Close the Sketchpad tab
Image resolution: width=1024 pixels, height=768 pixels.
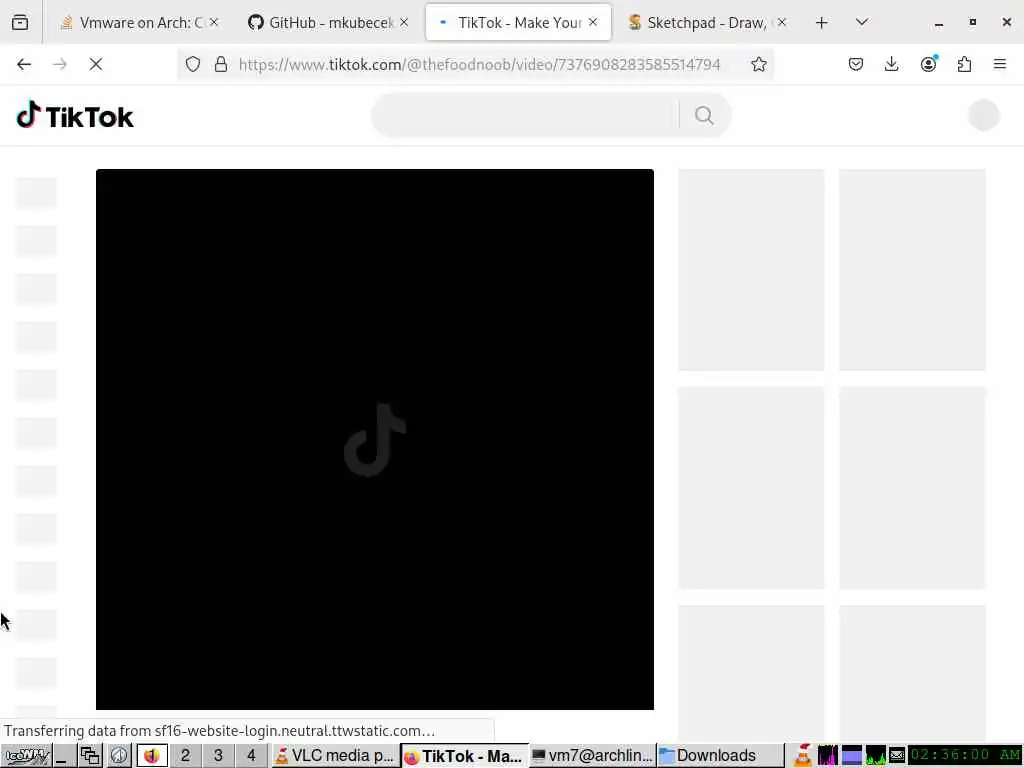click(782, 22)
